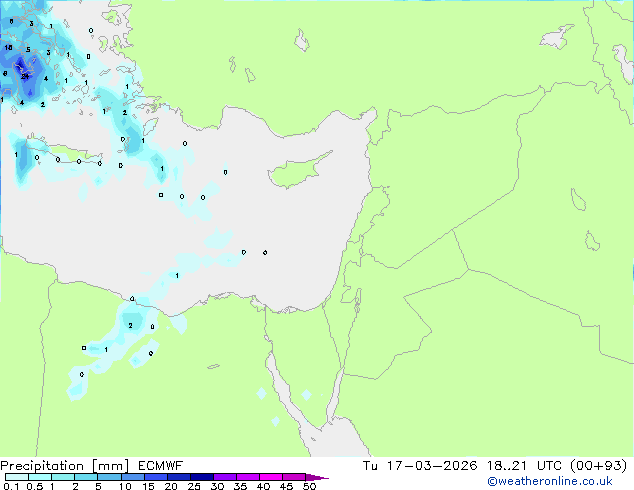Screen dimensions: 634x490
Task: Pick the 0.5–1 mm legend color box
Action: [x=40, y=477]
